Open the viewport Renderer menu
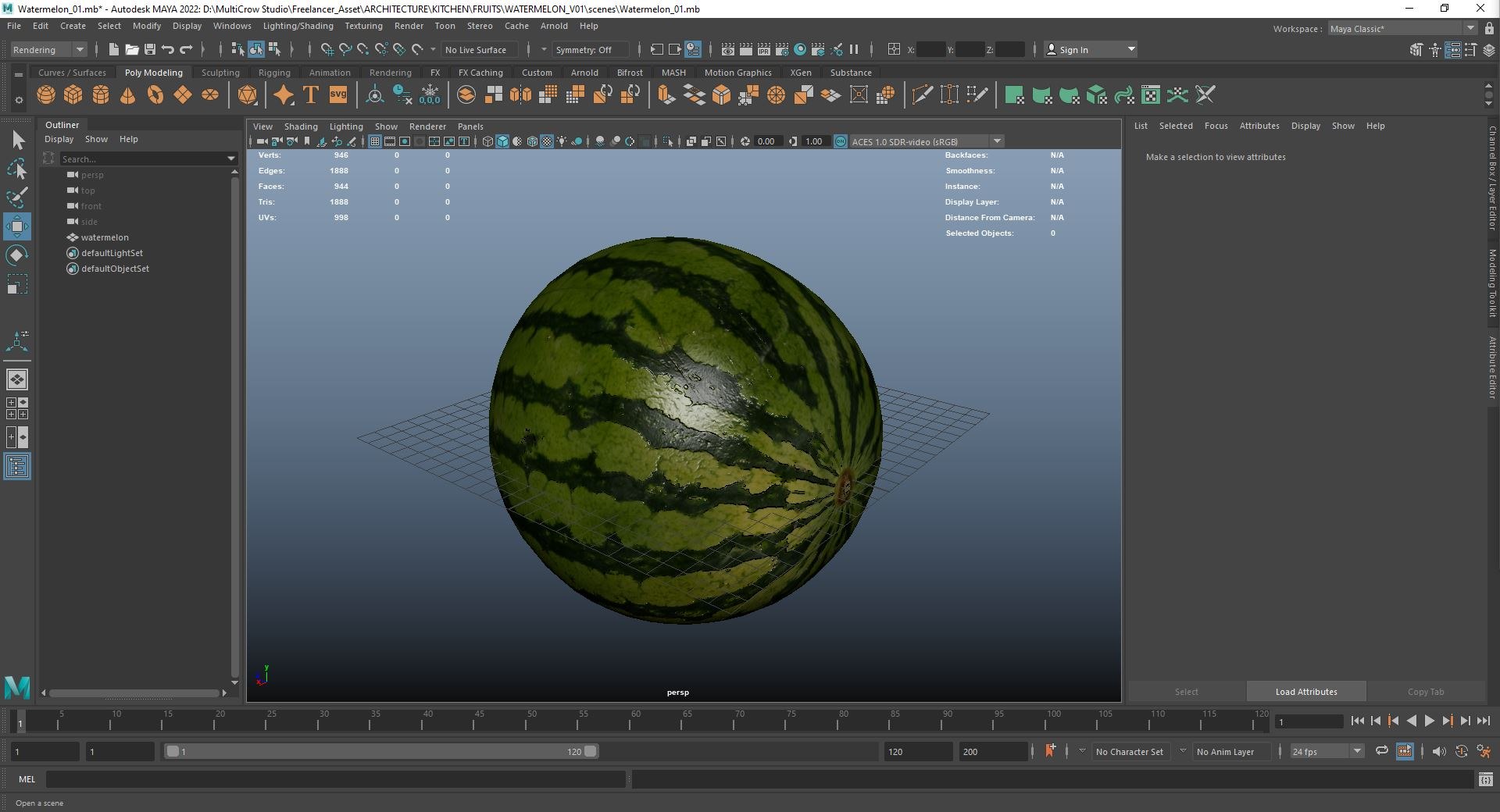 (x=427, y=126)
